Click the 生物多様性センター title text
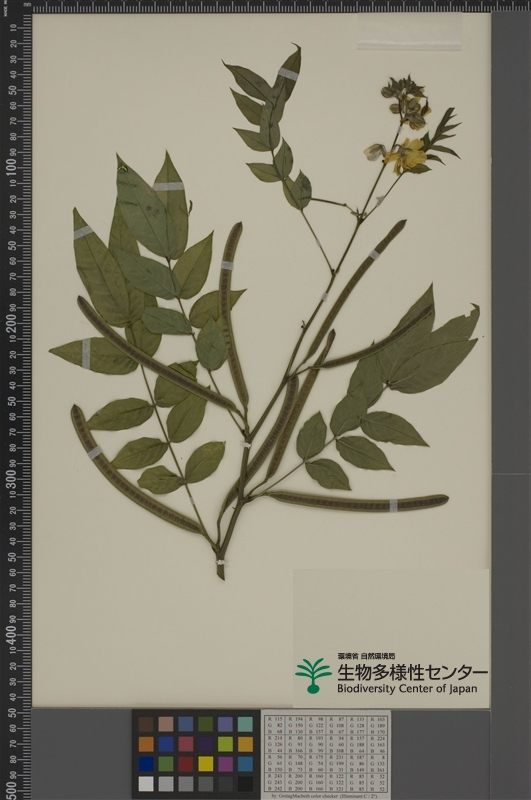Viewport: 531px width, 800px height. click(412, 672)
